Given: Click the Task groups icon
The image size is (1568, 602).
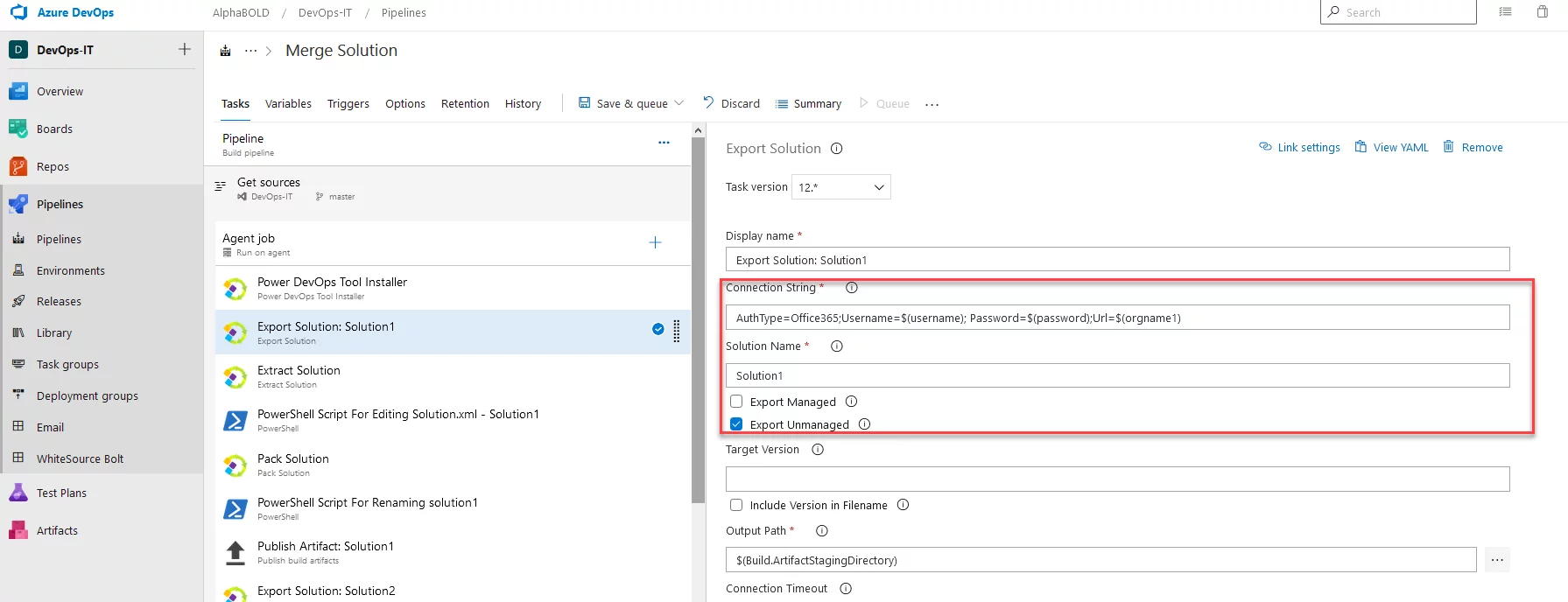Looking at the screenshot, I should [x=18, y=364].
